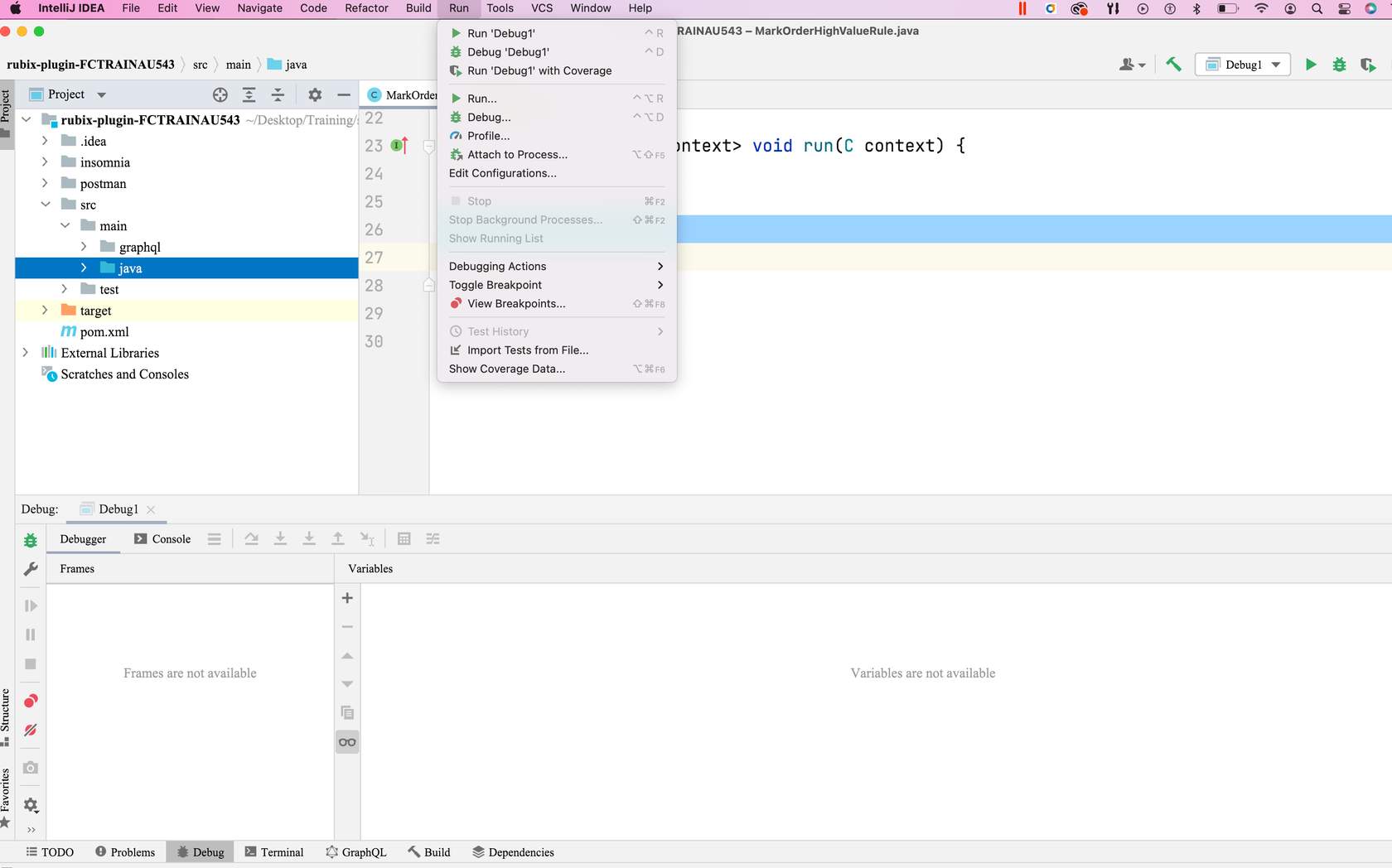Expand the target folder
The height and width of the screenshot is (868, 1392).
(x=45, y=311)
